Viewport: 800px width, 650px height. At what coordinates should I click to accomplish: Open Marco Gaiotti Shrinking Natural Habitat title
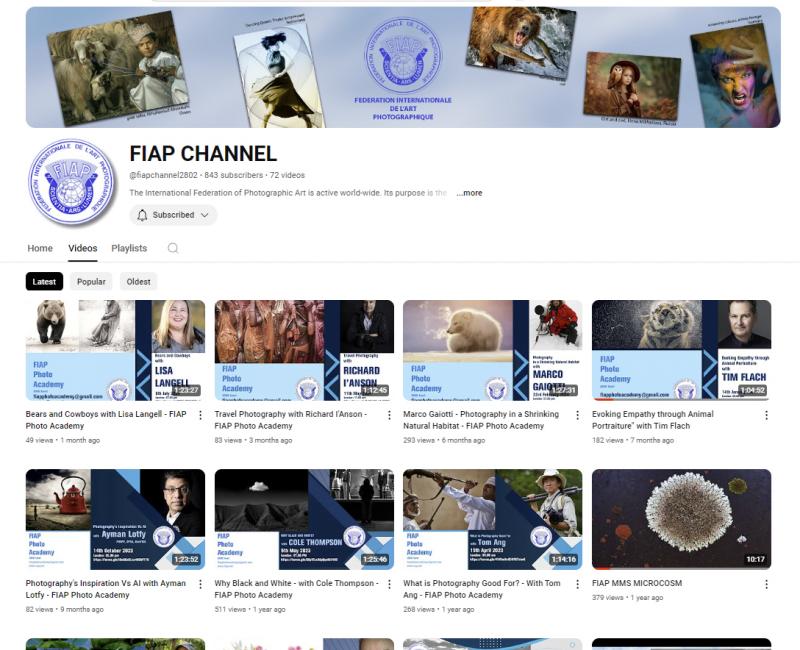[x=481, y=420]
